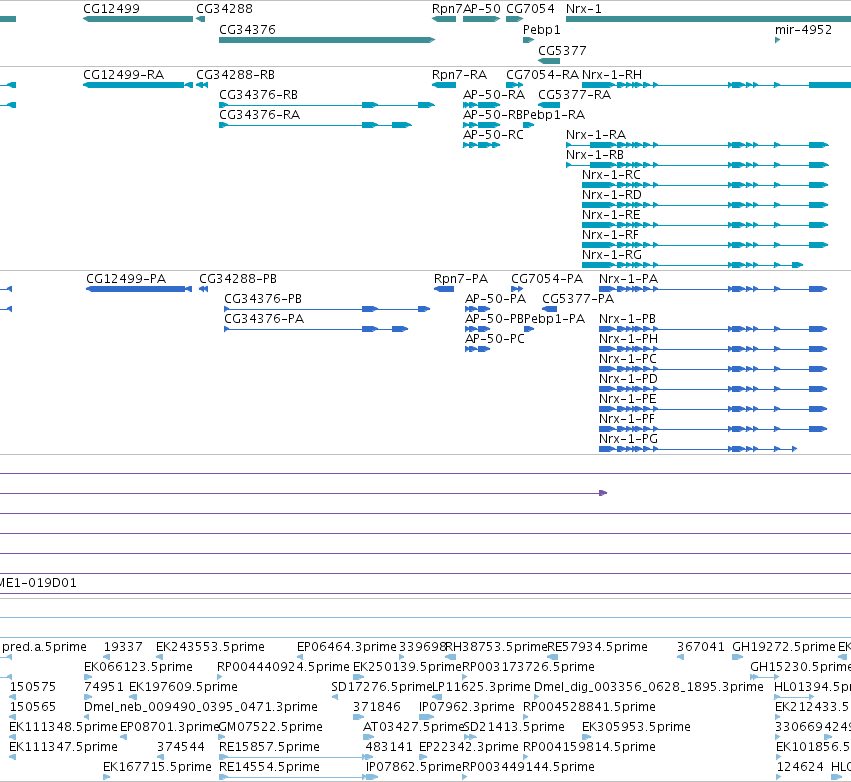Image resolution: width=851 pixels, height=782 pixels.
Task: Select protein CG7054-PA
Action: (x=517, y=289)
